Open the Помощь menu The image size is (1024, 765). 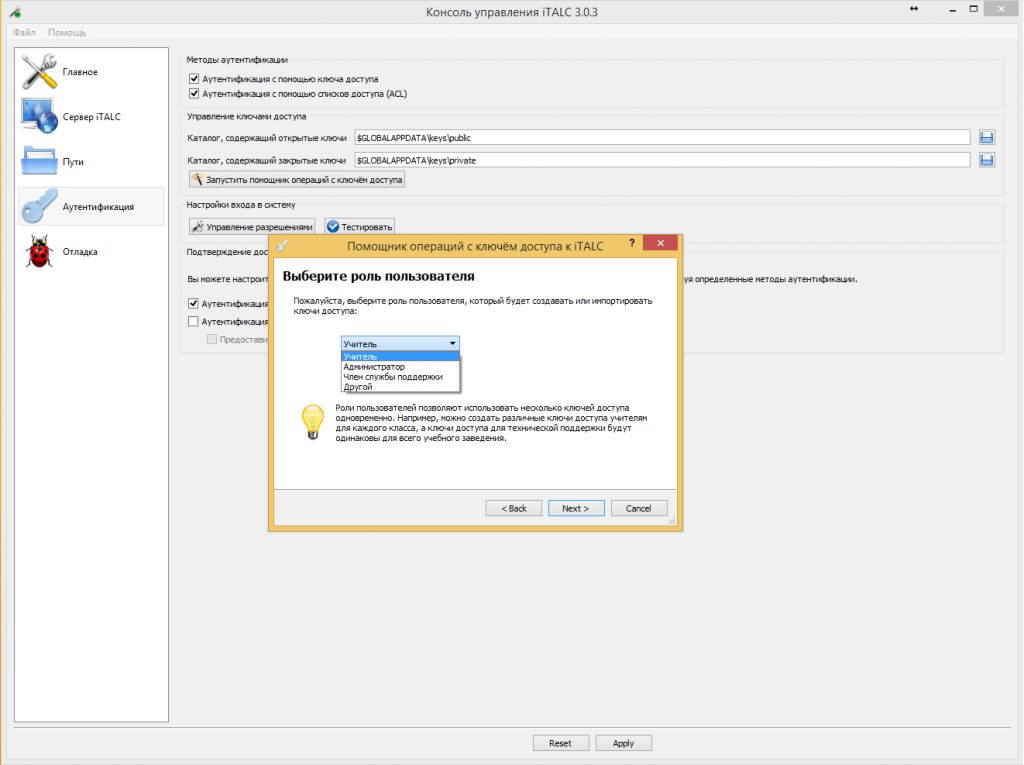click(x=67, y=32)
